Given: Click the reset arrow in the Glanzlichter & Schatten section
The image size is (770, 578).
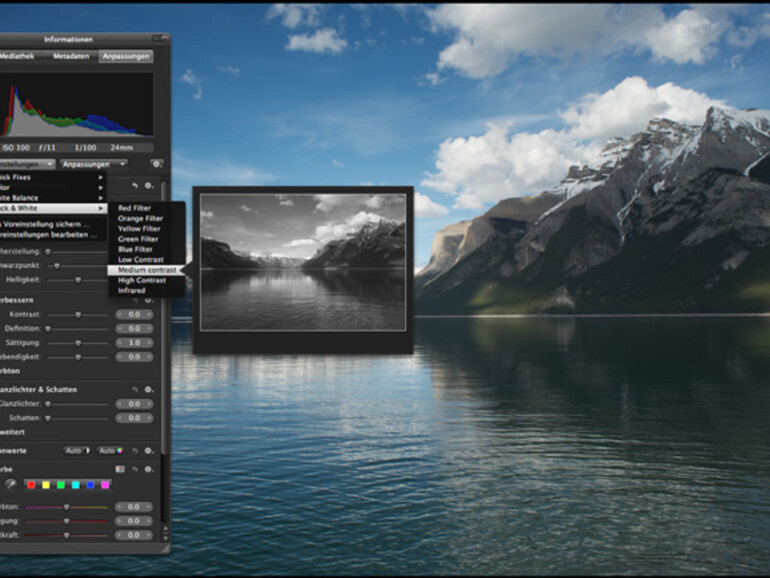Looking at the screenshot, I should click(x=135, y=389).
